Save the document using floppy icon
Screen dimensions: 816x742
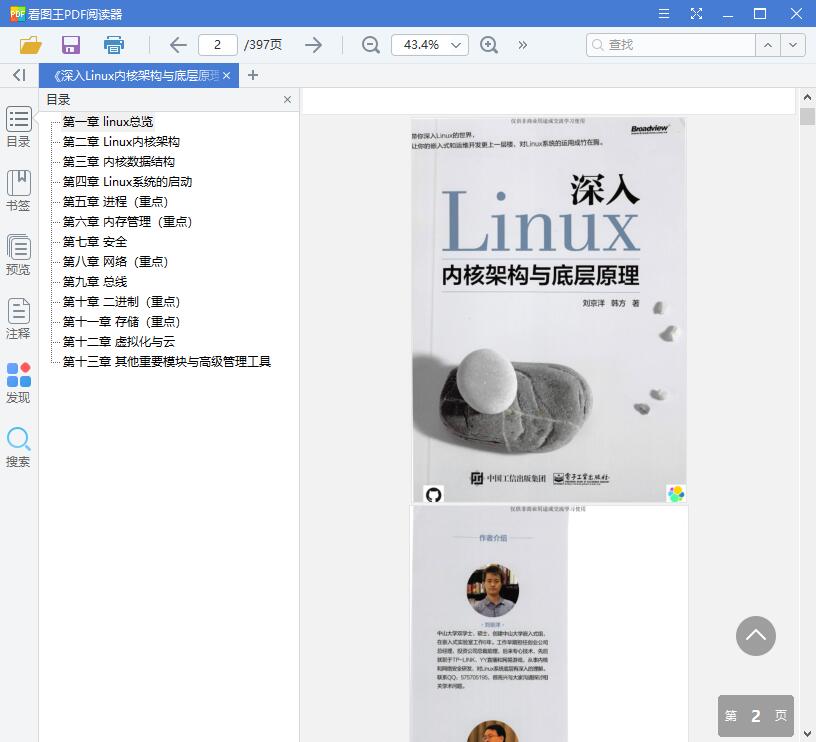(71, 45)
